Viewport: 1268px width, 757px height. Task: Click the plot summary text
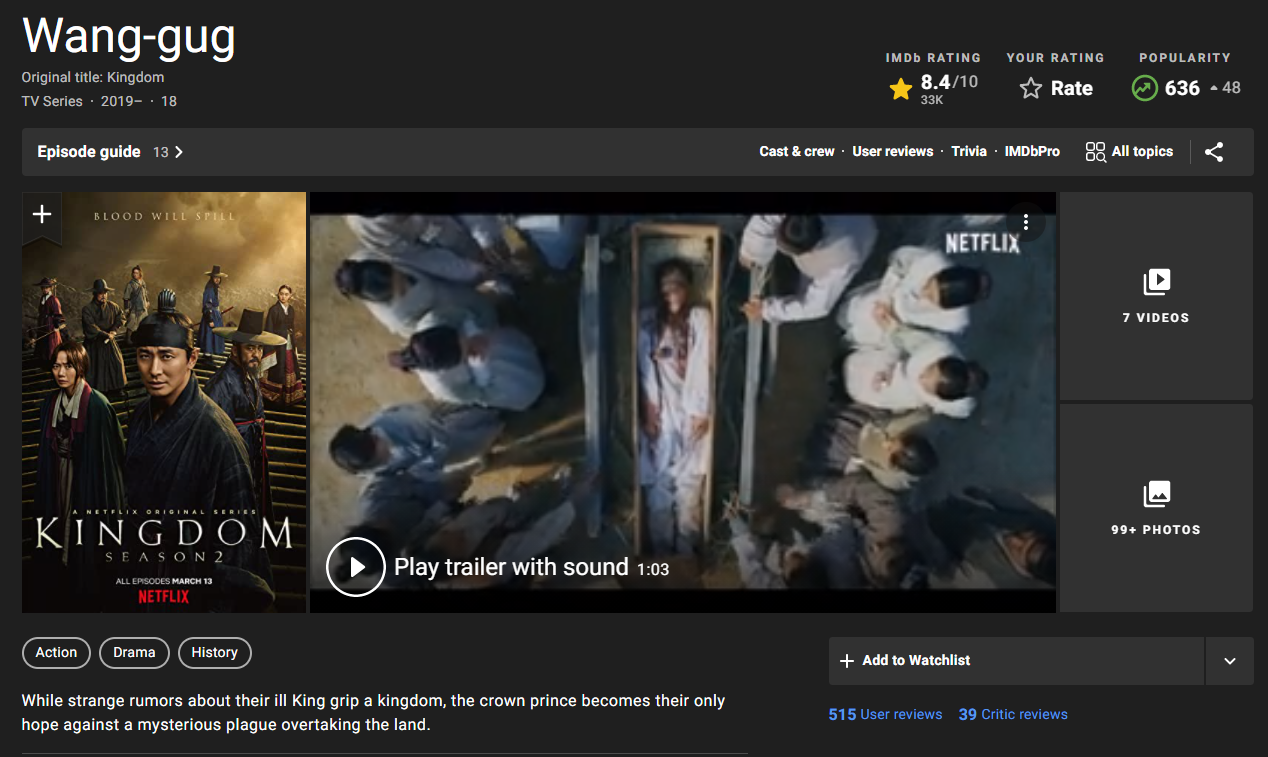pyautogui.click(x=373, y=712)
